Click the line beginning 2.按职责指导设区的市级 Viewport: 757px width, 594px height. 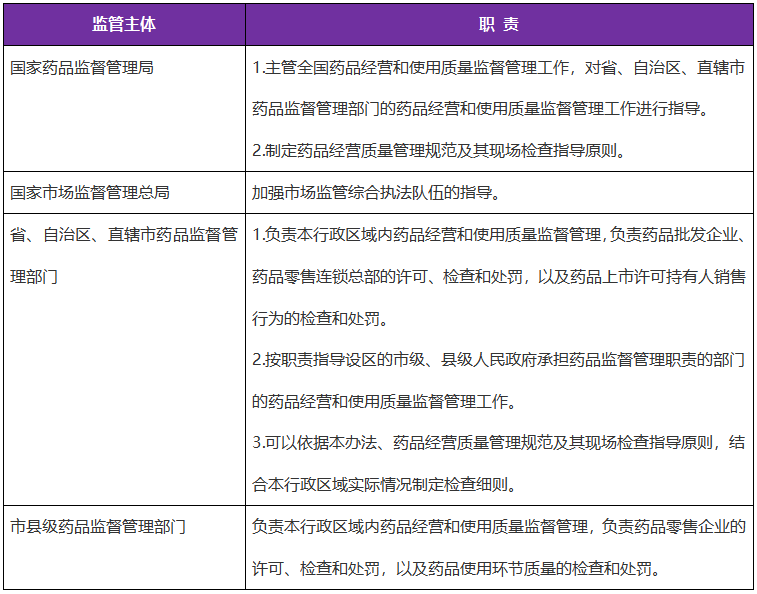[x=498, y=360]
